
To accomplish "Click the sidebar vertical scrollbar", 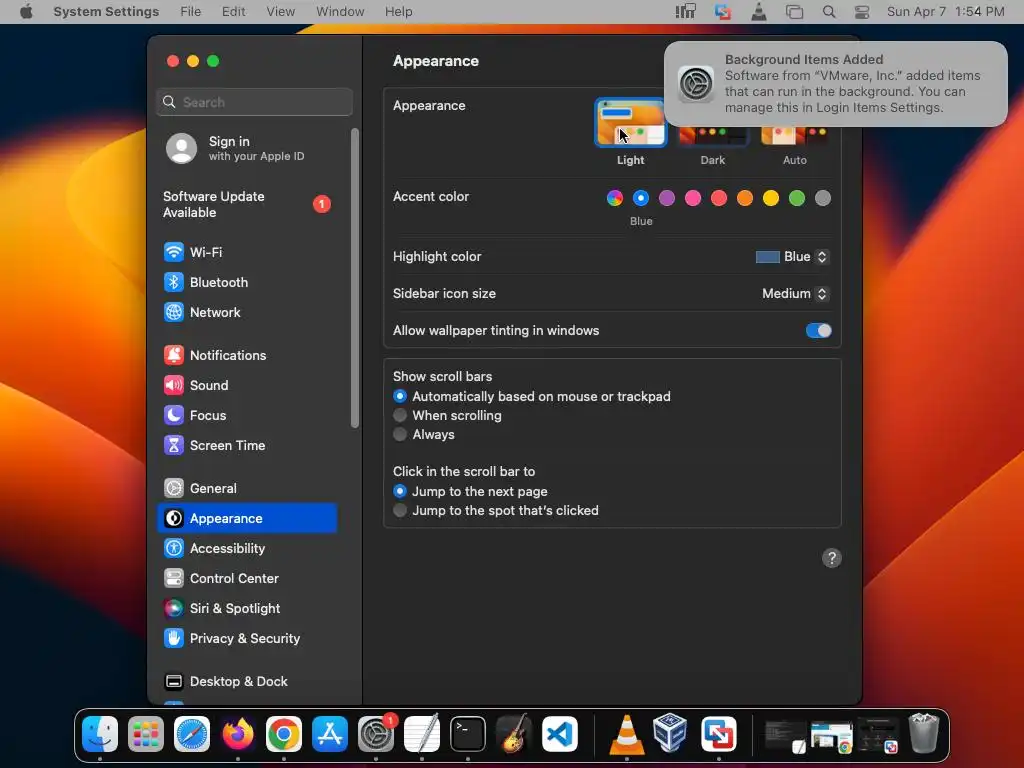I will pyautogui.click(x=355, y=278).
